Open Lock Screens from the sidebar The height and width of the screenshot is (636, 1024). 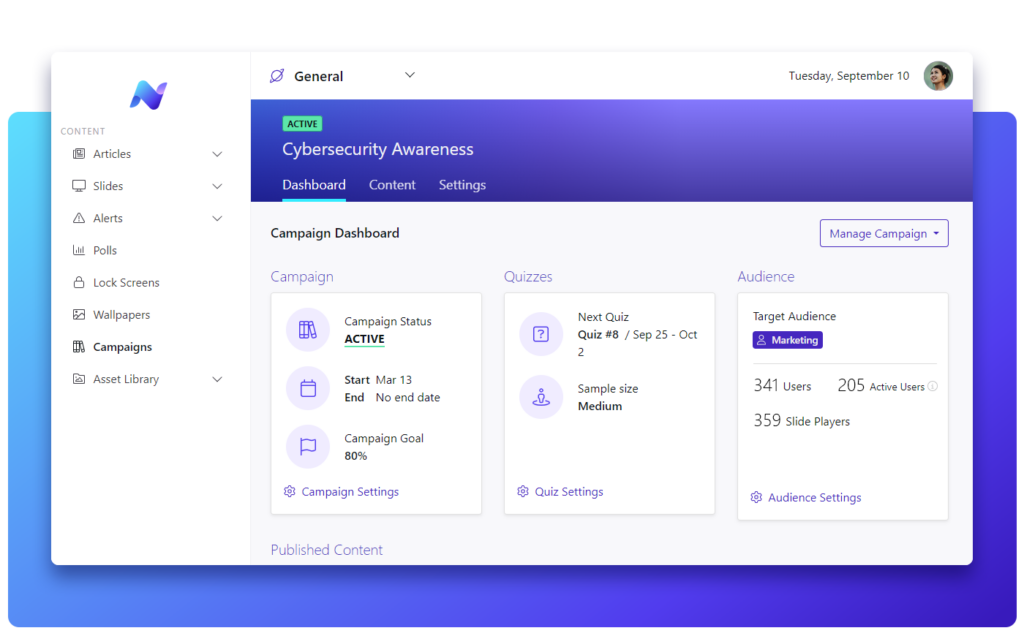(x=81, y=282)
